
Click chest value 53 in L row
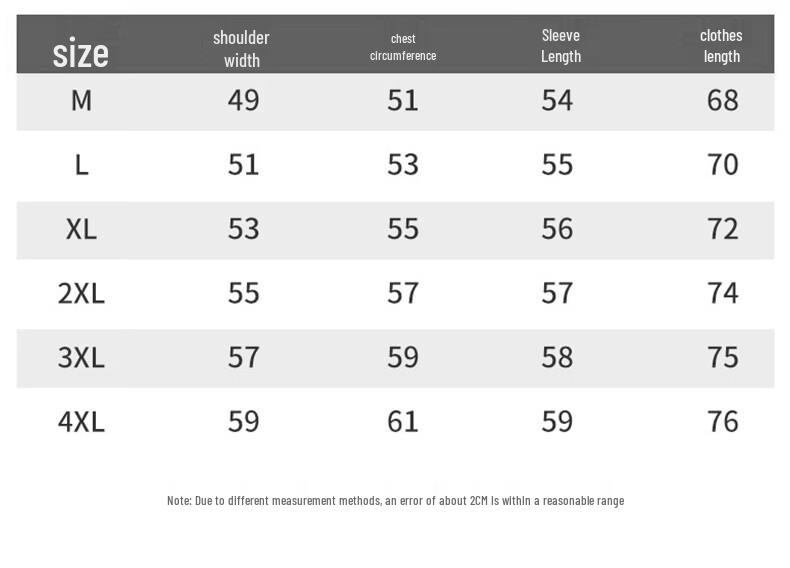click(403, 164)
